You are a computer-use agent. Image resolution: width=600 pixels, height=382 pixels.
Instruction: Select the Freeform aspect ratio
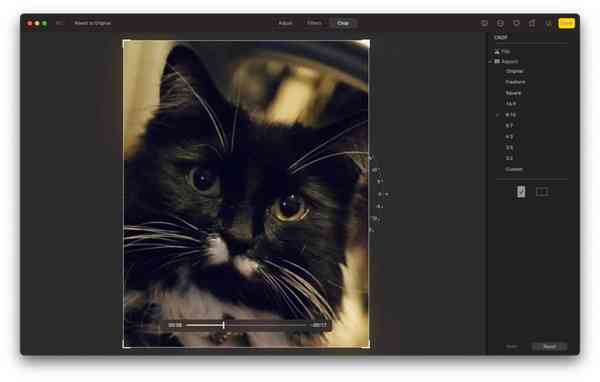(x=515, y=82)
